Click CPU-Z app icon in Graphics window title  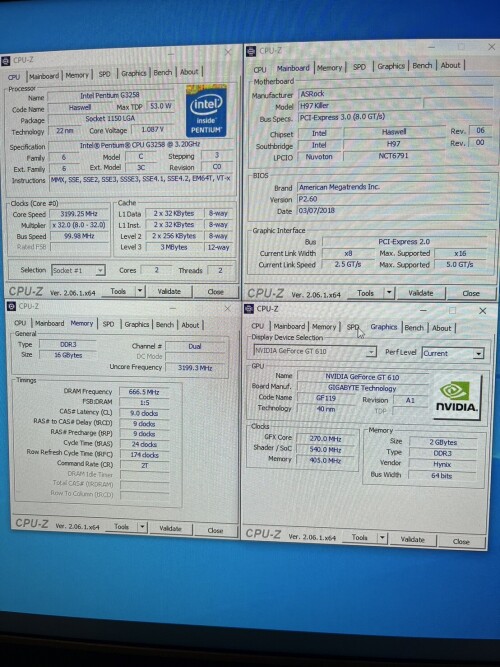coord(250,309)
